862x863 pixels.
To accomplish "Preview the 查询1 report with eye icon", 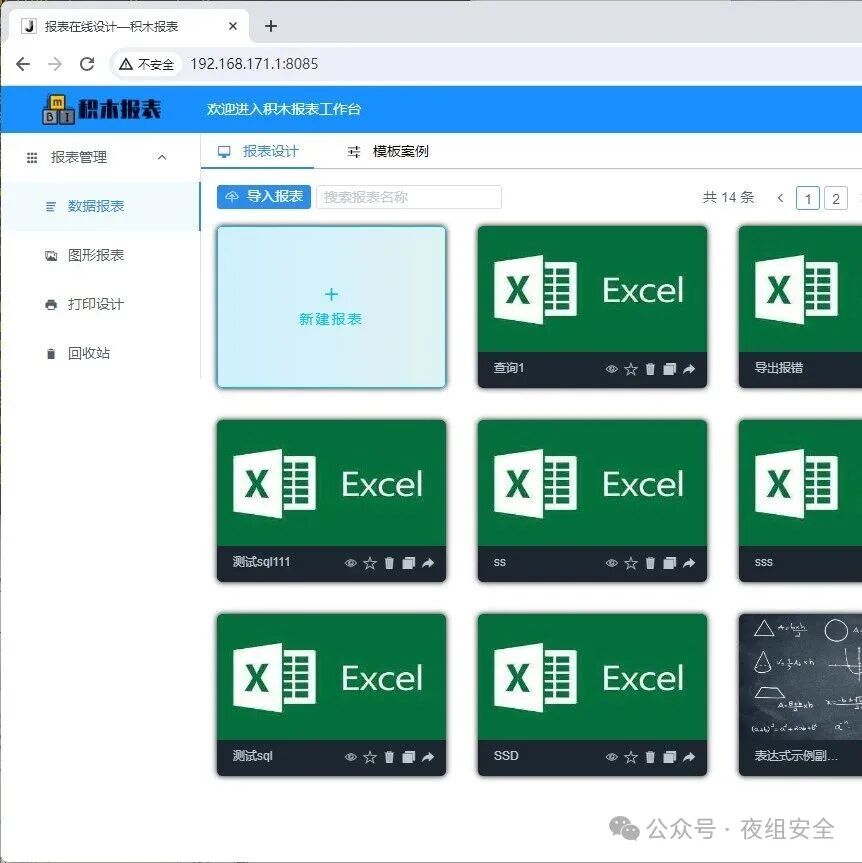I will coord(611,369).
